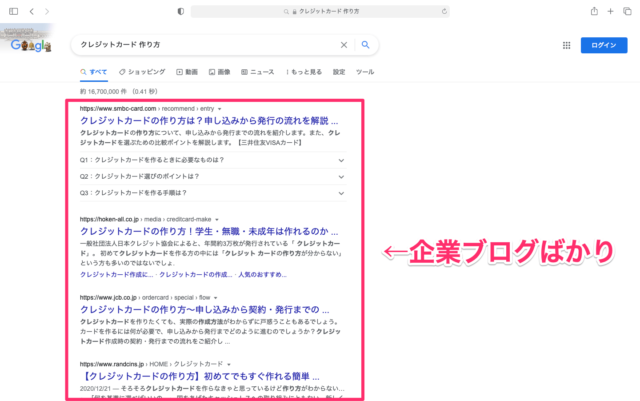
Task: Open the Share icon in the toolbar
Action: 594,11
